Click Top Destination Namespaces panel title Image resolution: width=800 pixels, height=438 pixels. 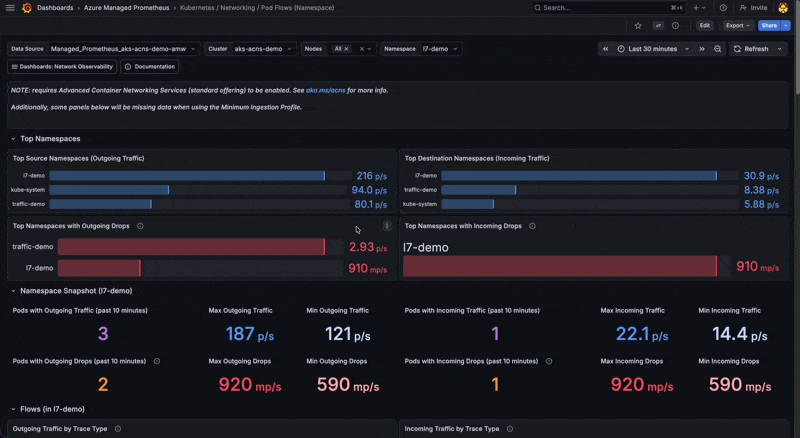click(477, 158)
